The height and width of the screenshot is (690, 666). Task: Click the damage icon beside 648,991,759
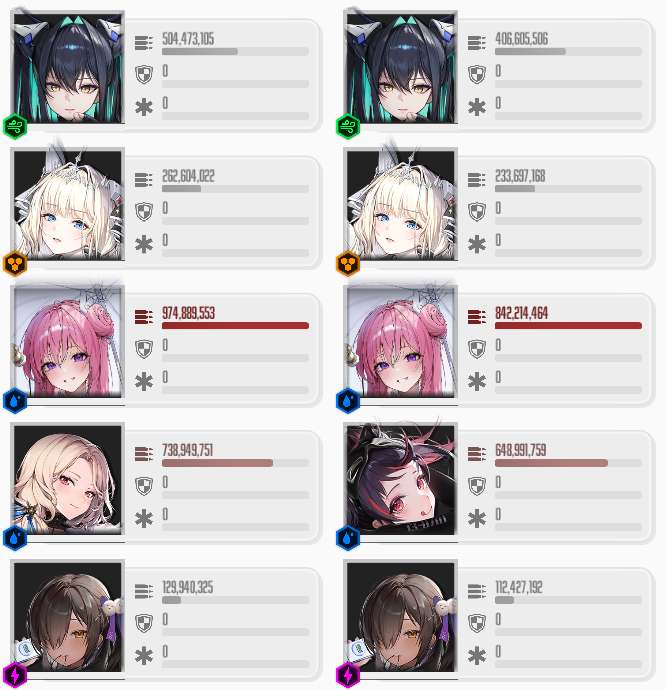click(477, 454)
